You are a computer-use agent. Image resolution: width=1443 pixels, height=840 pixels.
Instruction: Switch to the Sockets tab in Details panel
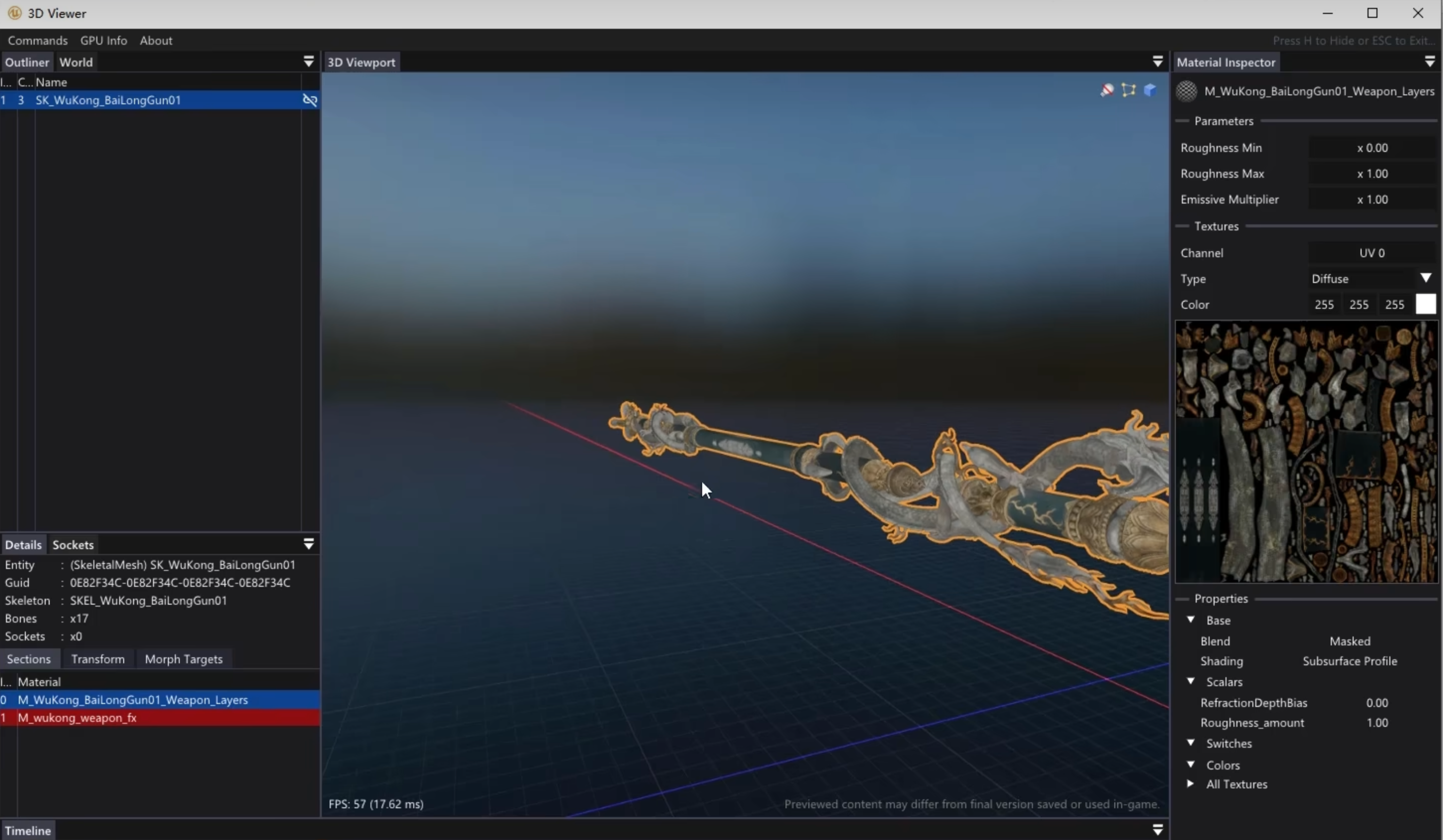pos(72,544)
